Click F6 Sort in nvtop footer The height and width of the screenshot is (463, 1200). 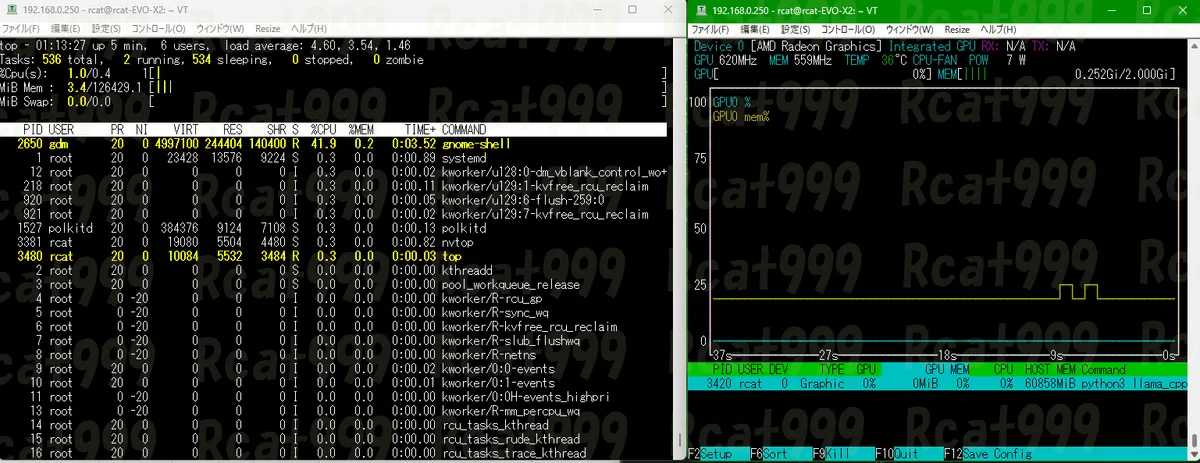point(771,455)
